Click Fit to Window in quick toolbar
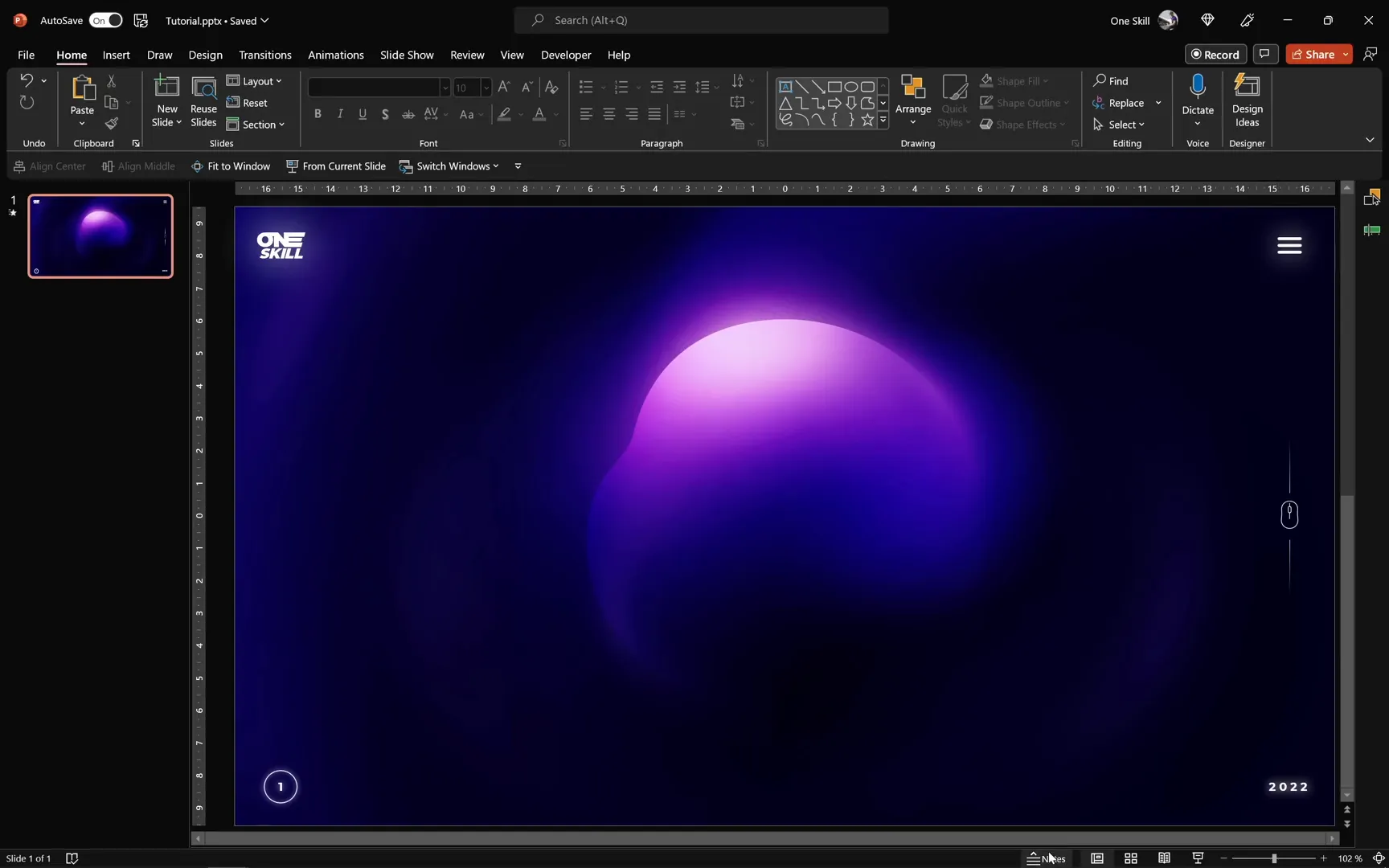Screen dimensions: 1389x868 click(x=231, y=166)
